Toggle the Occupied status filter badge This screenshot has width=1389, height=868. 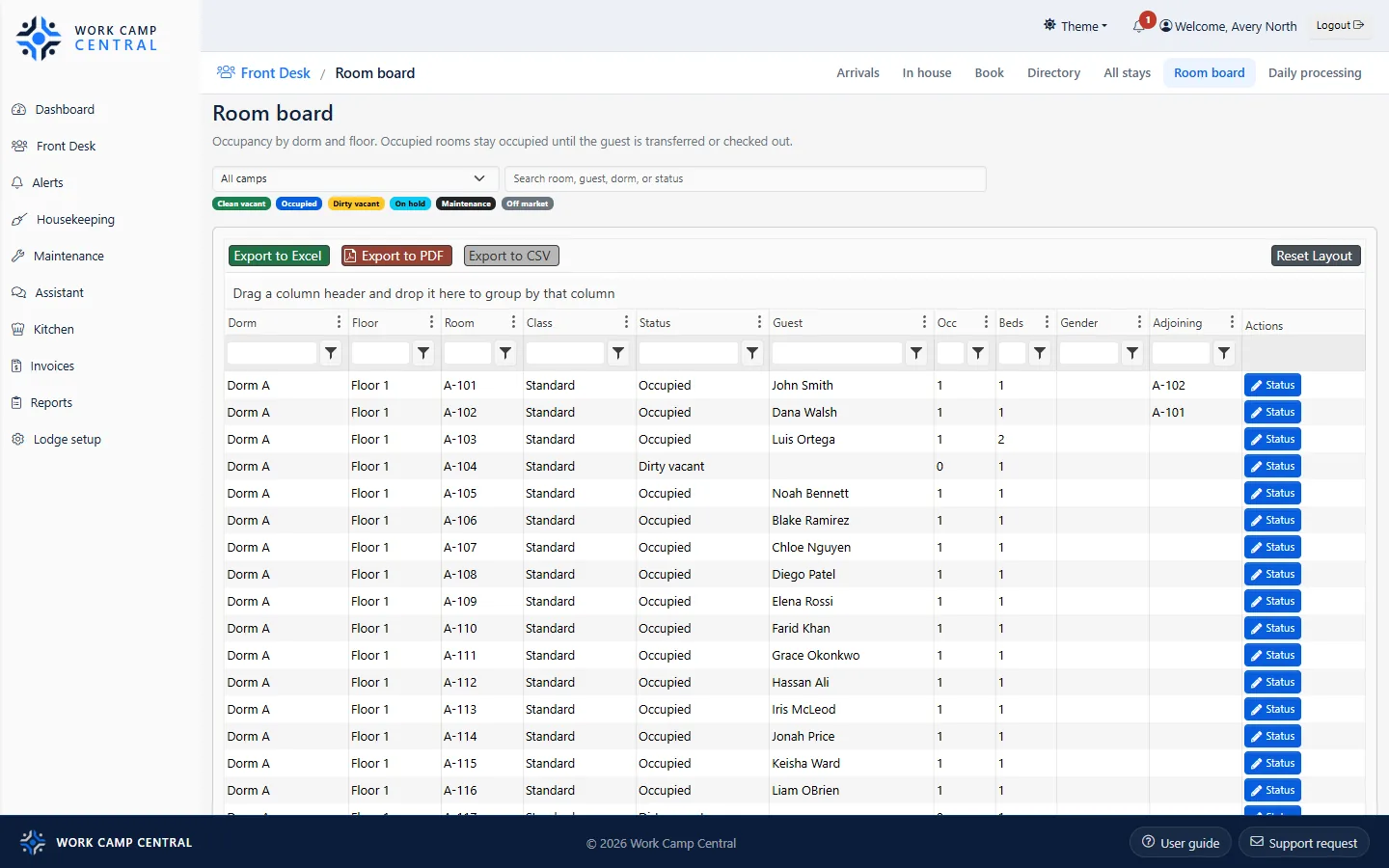299,203
